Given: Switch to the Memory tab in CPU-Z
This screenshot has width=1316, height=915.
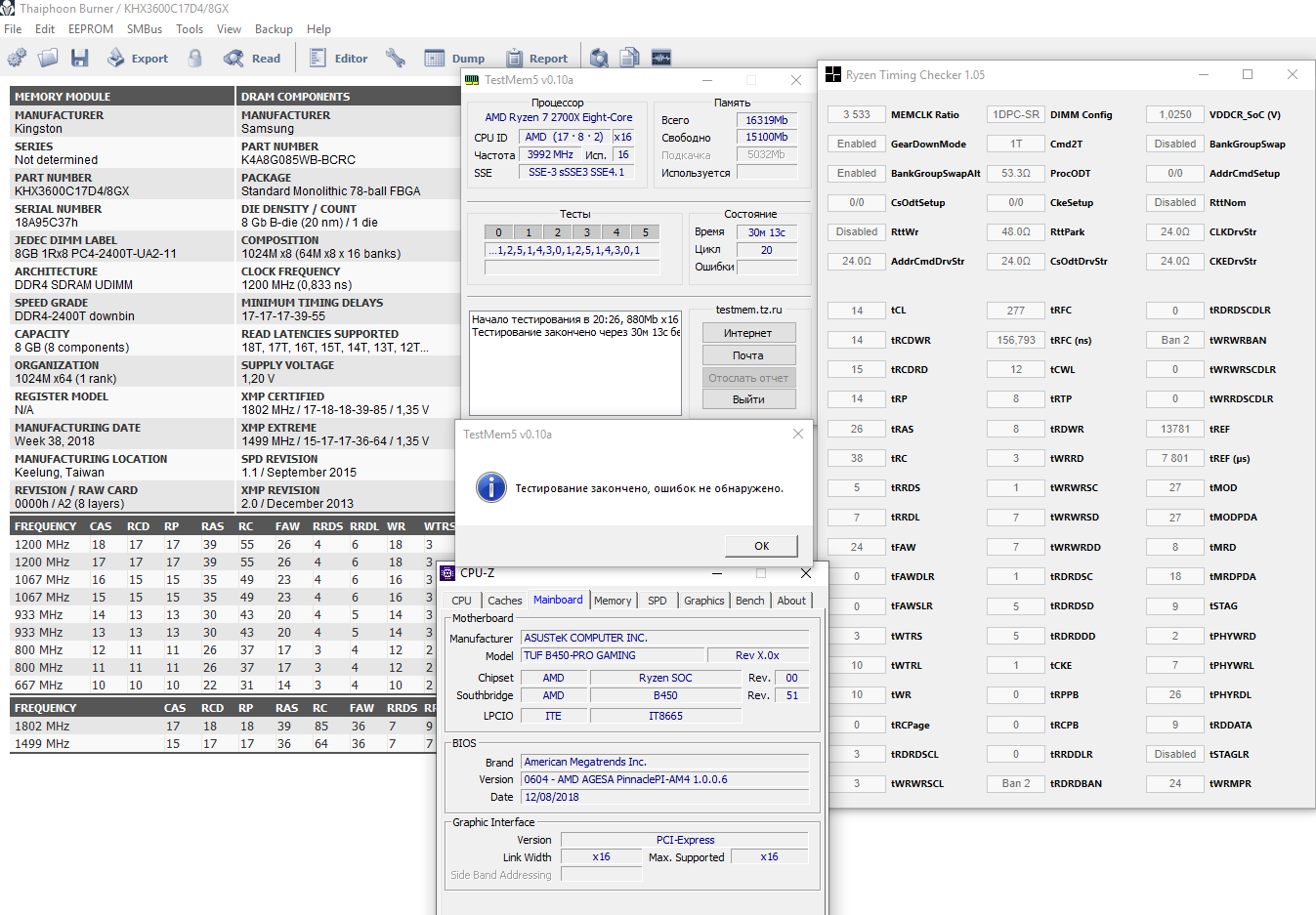Looking at the screenshot, I should (x=613, y=601).
